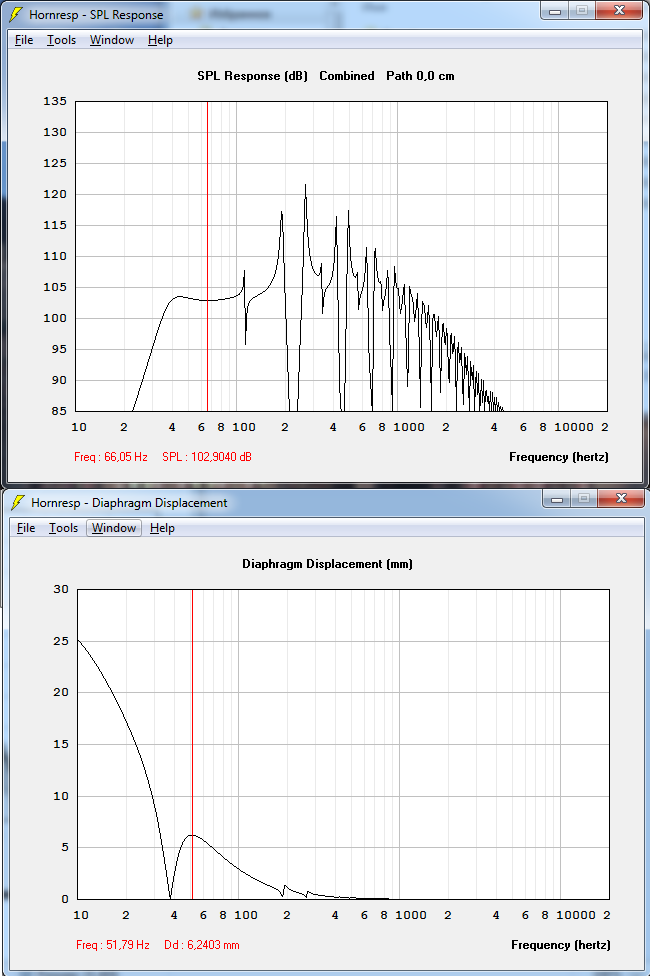Open Tools menu in Diaphragm Displacement window

(x=64, y=528)
